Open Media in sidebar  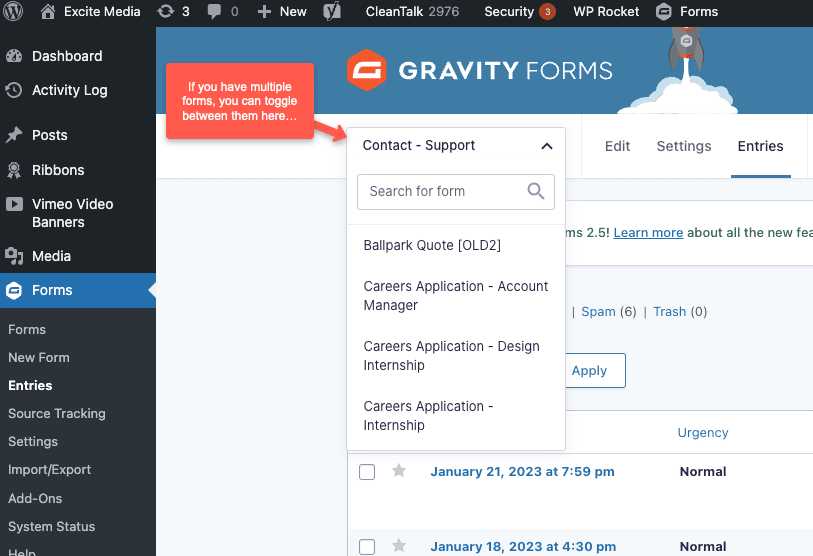[x=51, y=256]
